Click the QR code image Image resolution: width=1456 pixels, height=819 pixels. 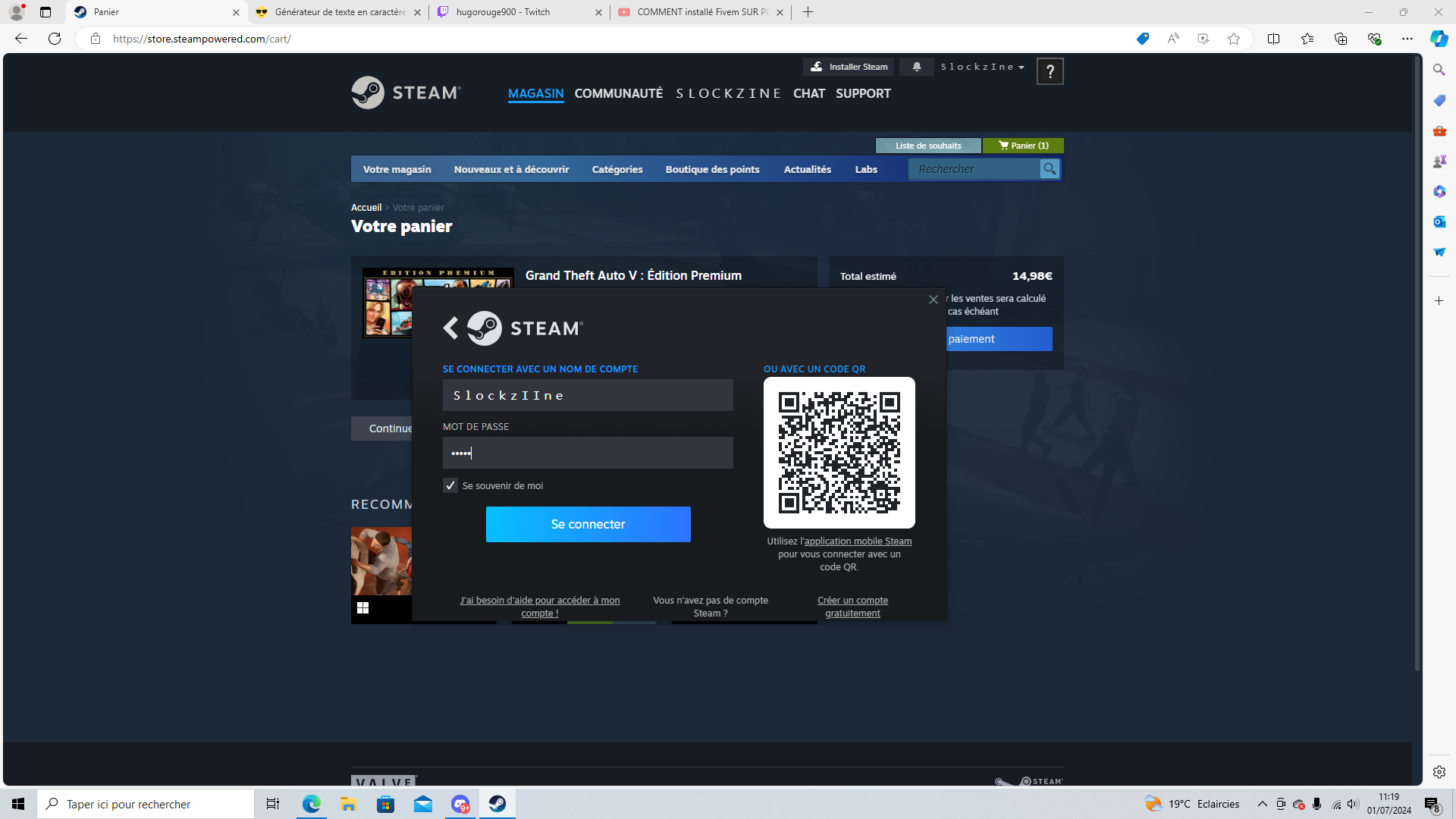[839, 453]
